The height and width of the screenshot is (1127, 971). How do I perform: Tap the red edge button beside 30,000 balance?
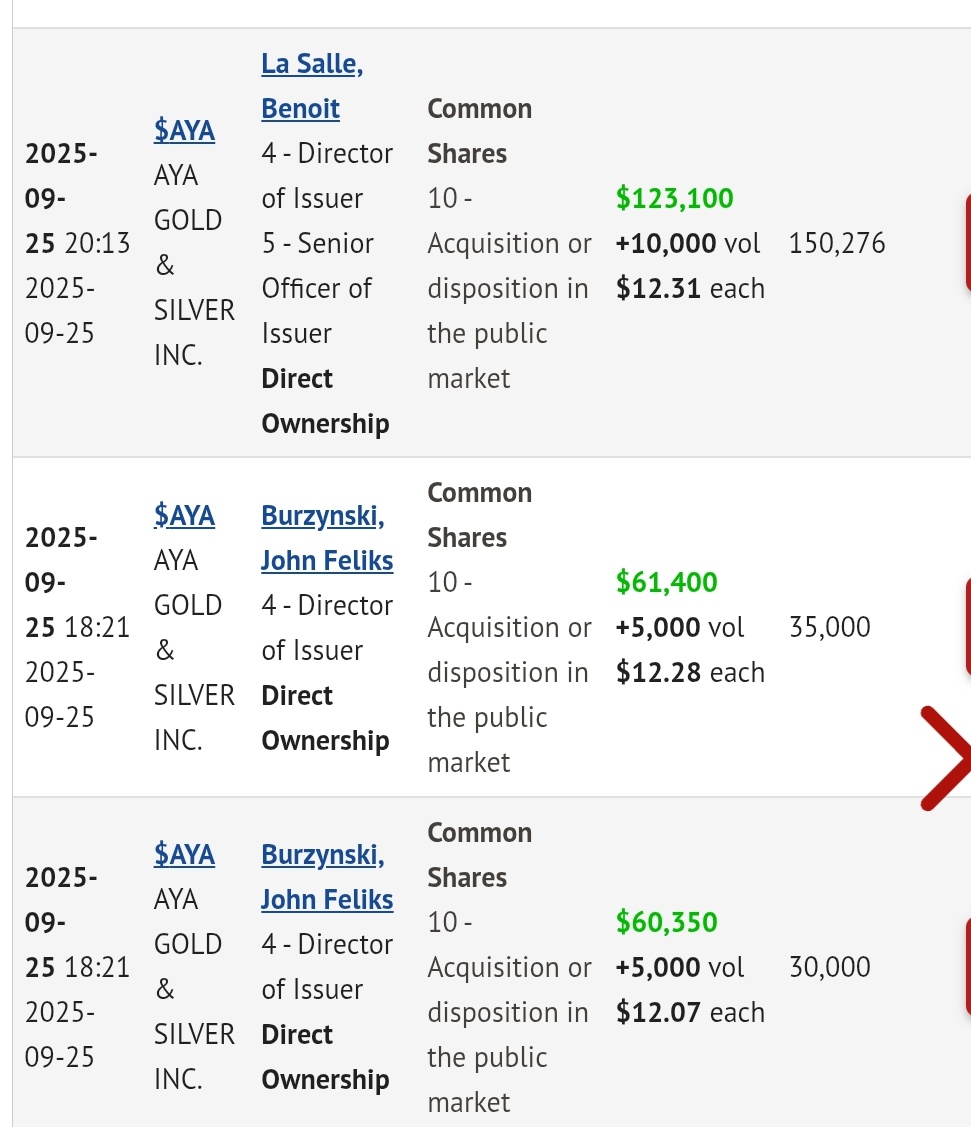[x=966, y=967]
